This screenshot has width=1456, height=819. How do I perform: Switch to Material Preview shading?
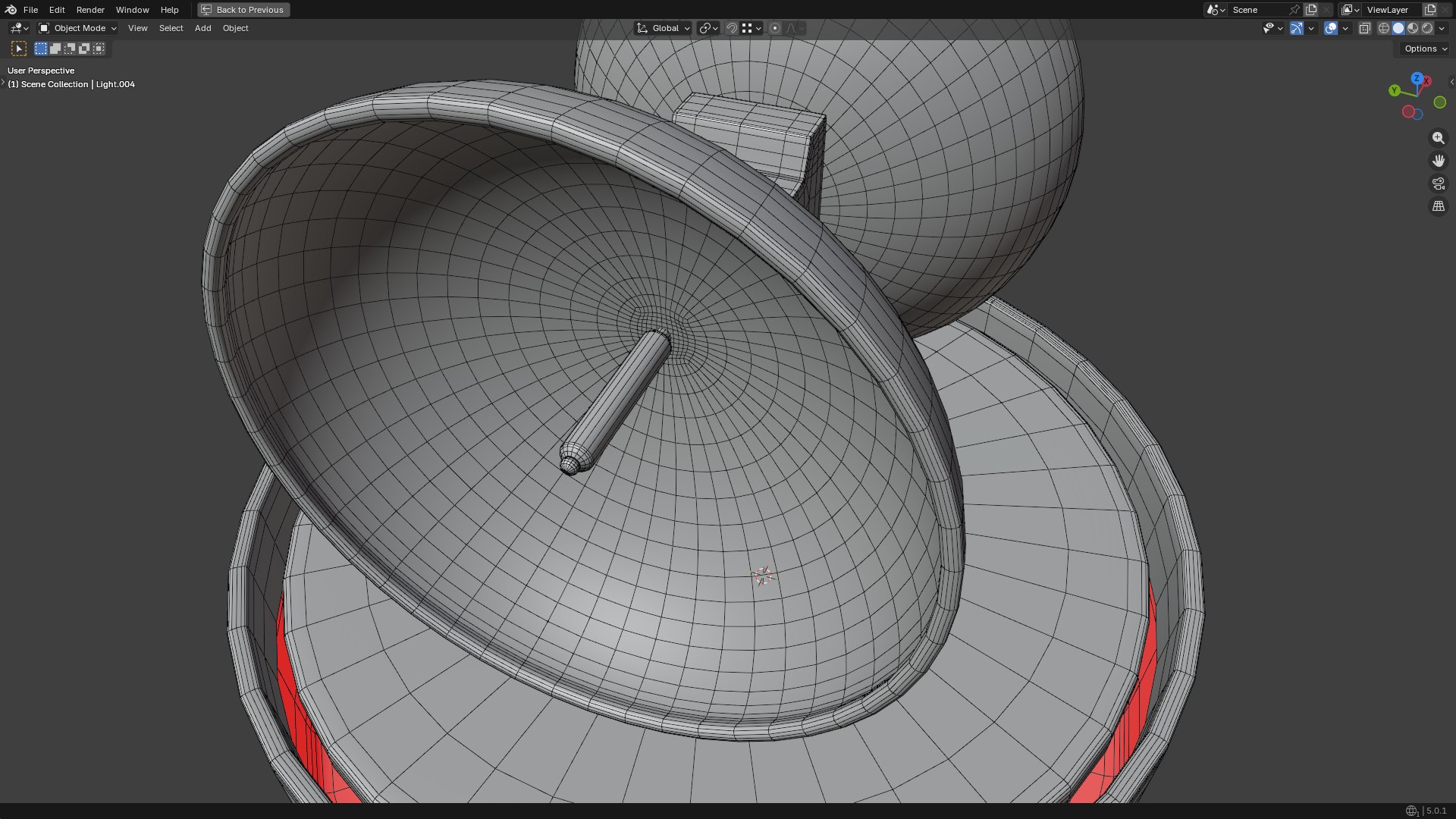coord(1413,28)
